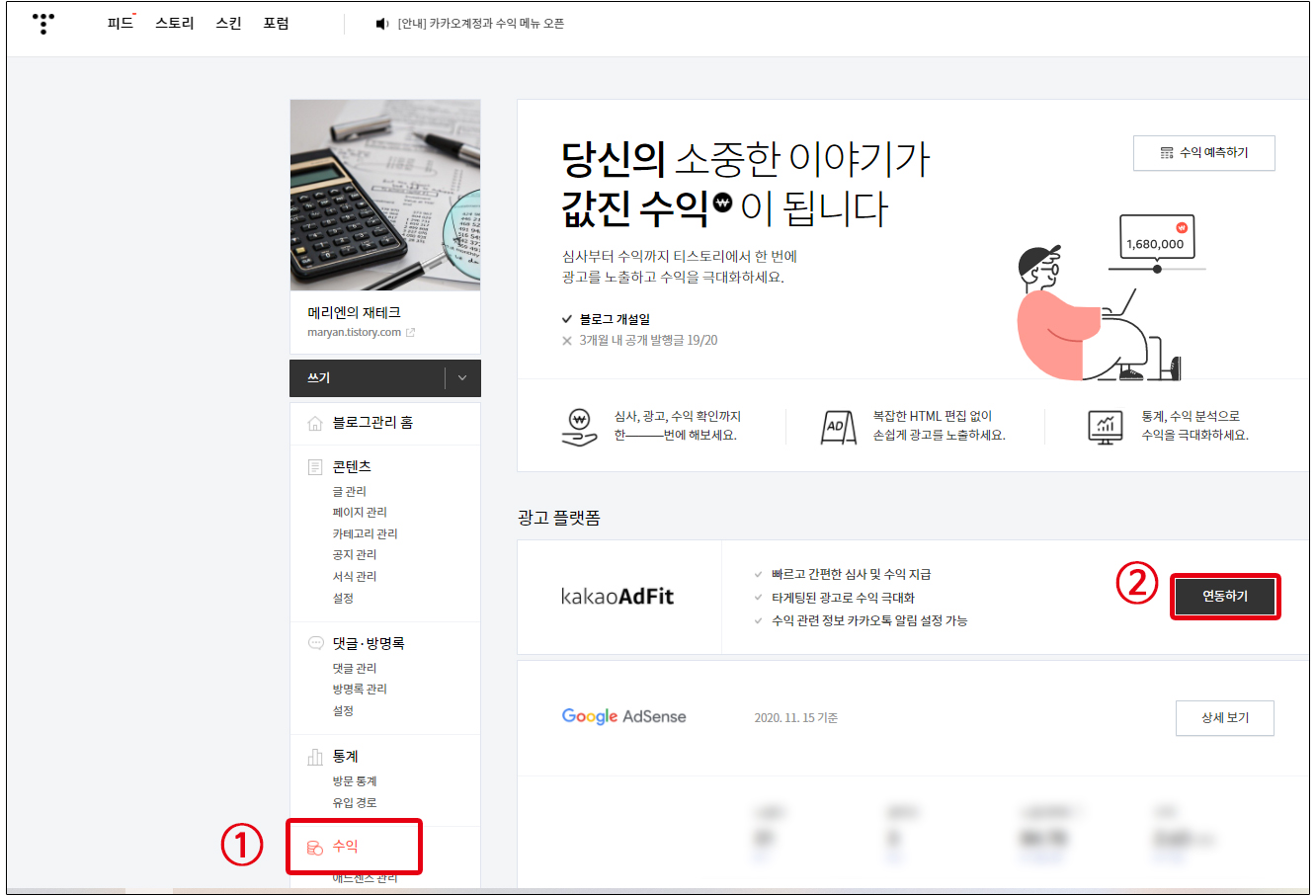Open the 콘텐츠 section heading

pos(352,467)
